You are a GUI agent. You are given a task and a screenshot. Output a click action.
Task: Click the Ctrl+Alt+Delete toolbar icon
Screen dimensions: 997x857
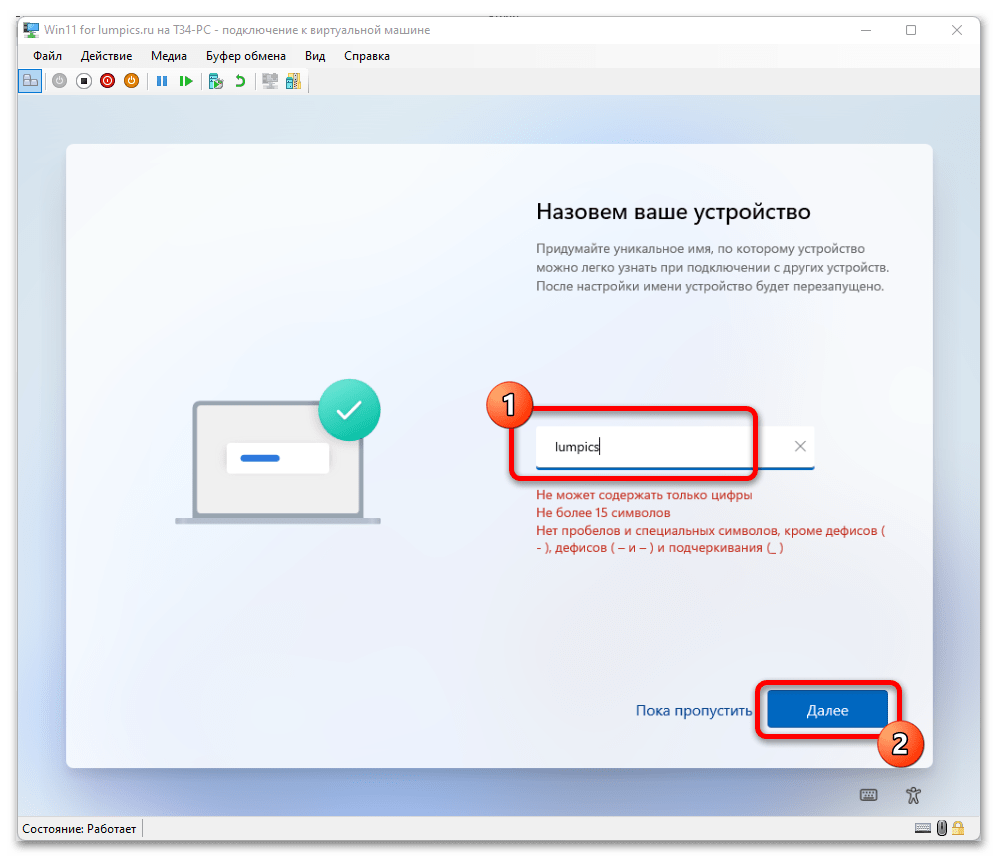[31, 81]
